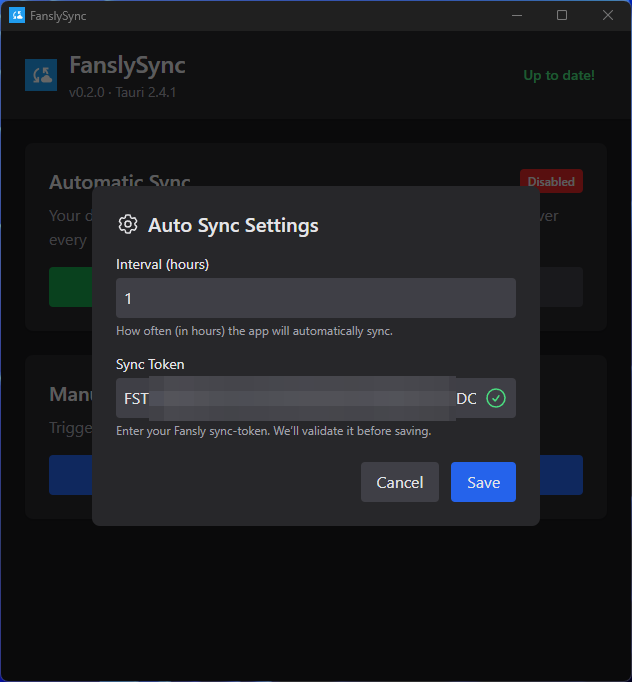
Task: Click the green "Up to date!" status
Action: point(558,76)
